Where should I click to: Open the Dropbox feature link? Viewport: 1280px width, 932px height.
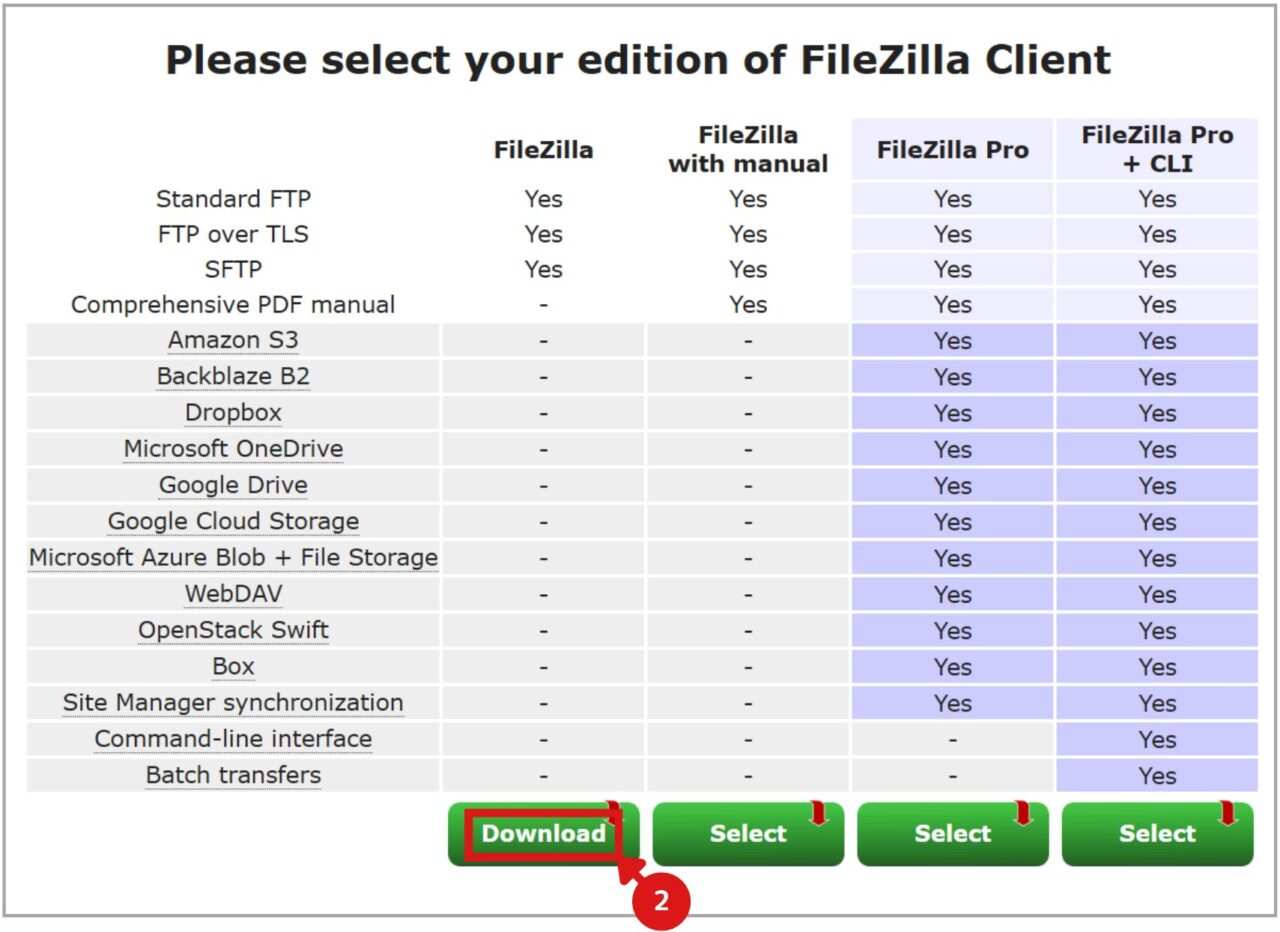(233, 412)
